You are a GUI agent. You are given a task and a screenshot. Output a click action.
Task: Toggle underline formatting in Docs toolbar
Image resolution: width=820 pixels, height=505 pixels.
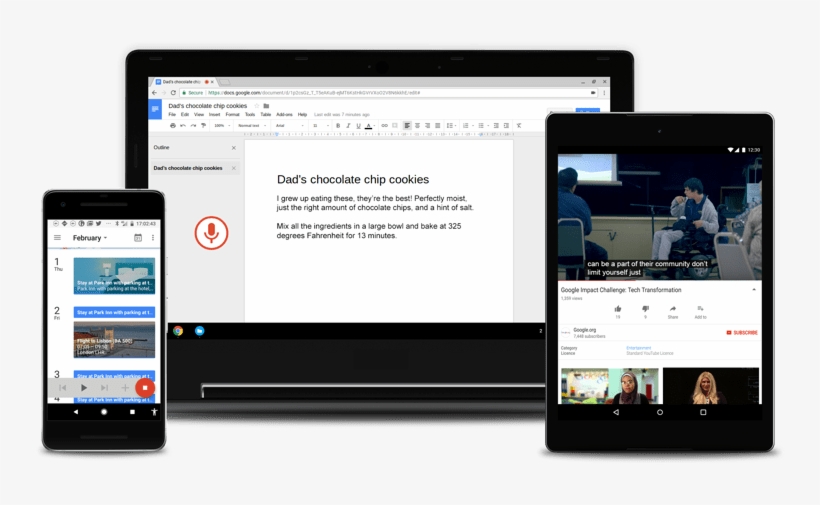358,126
